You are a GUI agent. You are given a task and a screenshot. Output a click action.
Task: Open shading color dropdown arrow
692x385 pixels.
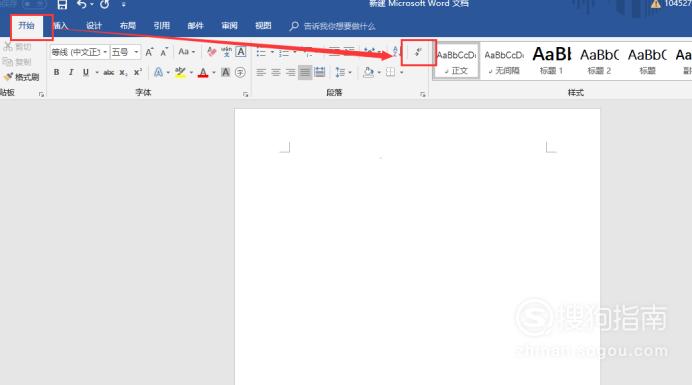[x=379, y=72]
